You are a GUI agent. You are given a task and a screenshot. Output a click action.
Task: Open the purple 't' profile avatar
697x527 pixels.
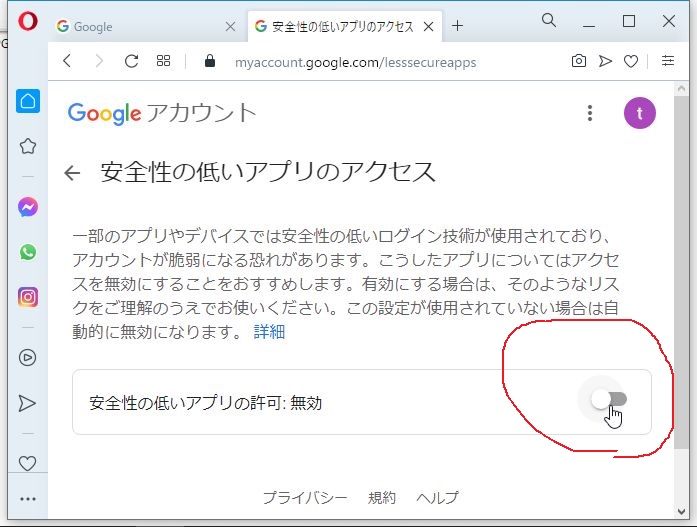click(640, 113)
